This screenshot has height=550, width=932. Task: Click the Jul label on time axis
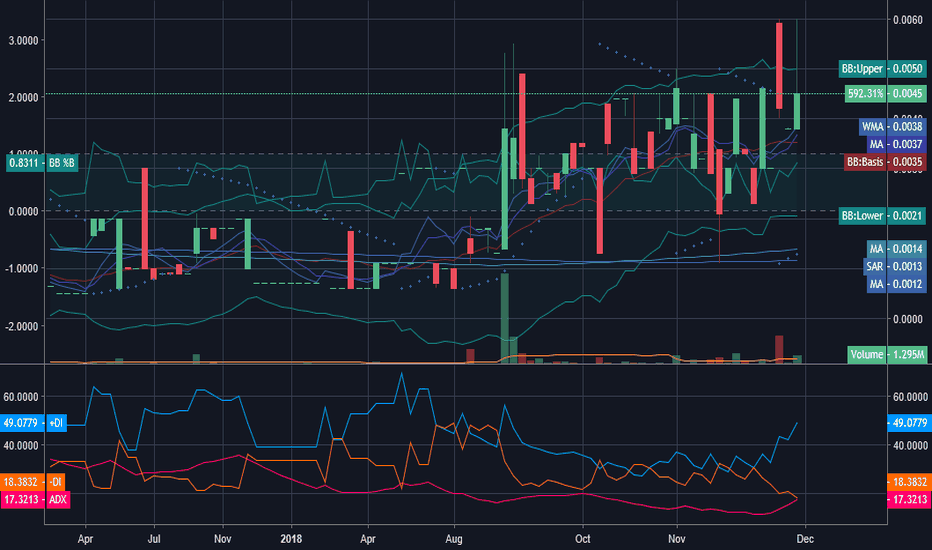[x=154, y=539]
